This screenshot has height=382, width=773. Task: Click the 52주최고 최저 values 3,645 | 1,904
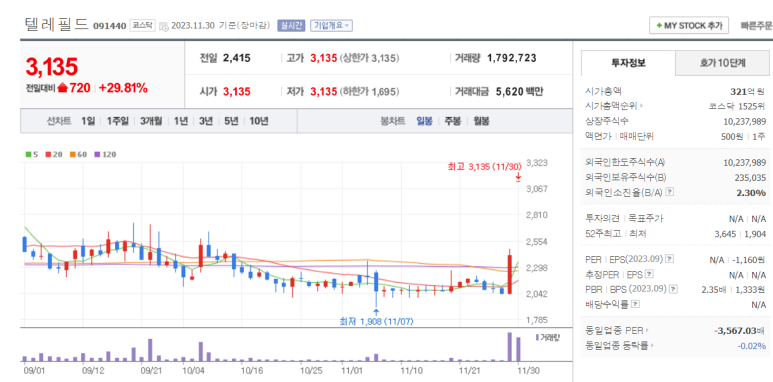point(740,234)
